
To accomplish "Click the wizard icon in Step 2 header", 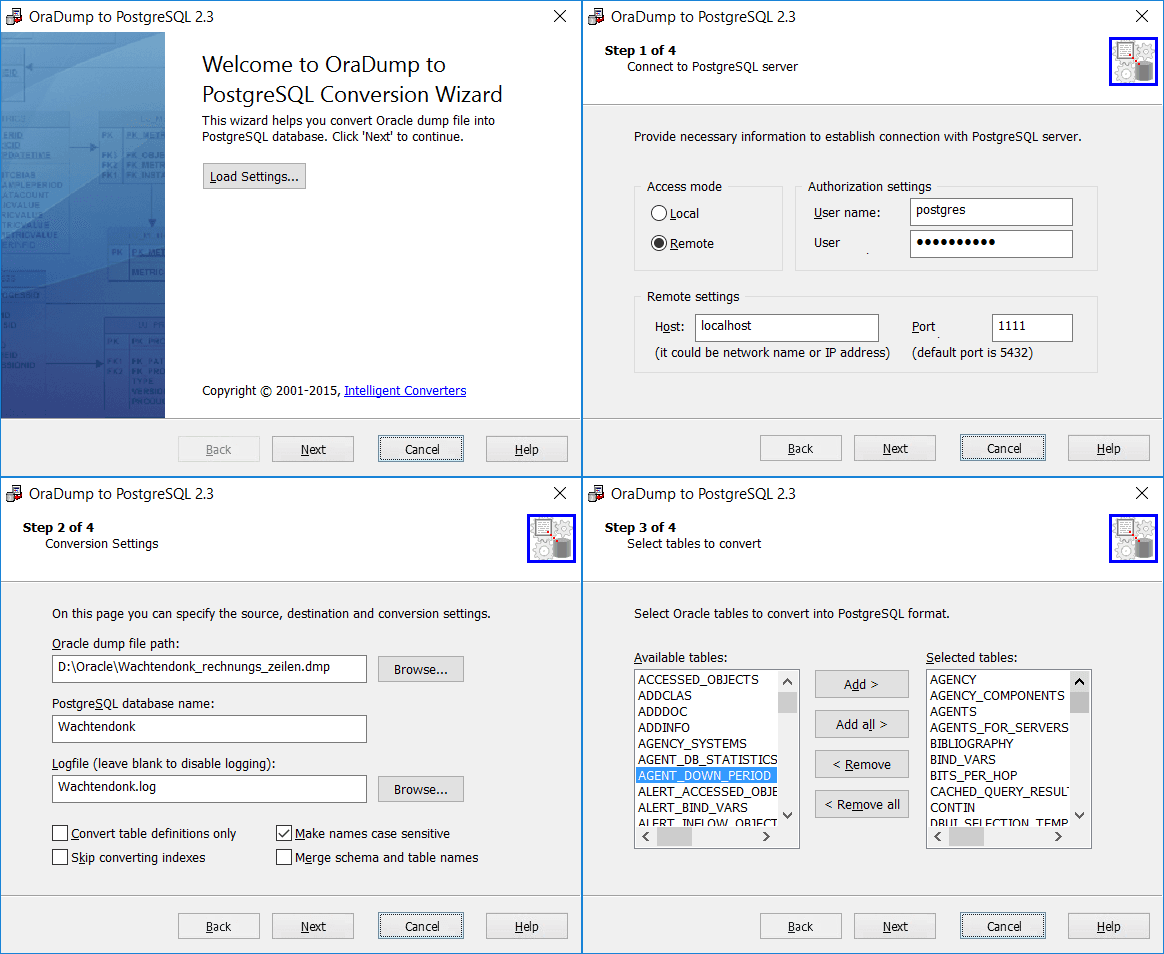I will tap(552, 538).
